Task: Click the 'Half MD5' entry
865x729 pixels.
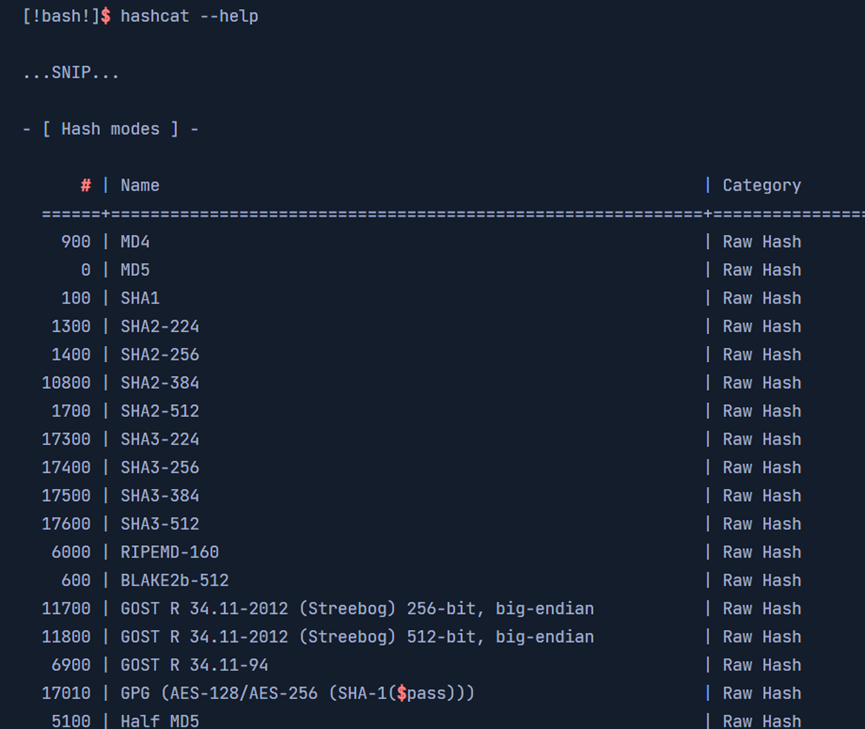Action: [x=160, y=721]
